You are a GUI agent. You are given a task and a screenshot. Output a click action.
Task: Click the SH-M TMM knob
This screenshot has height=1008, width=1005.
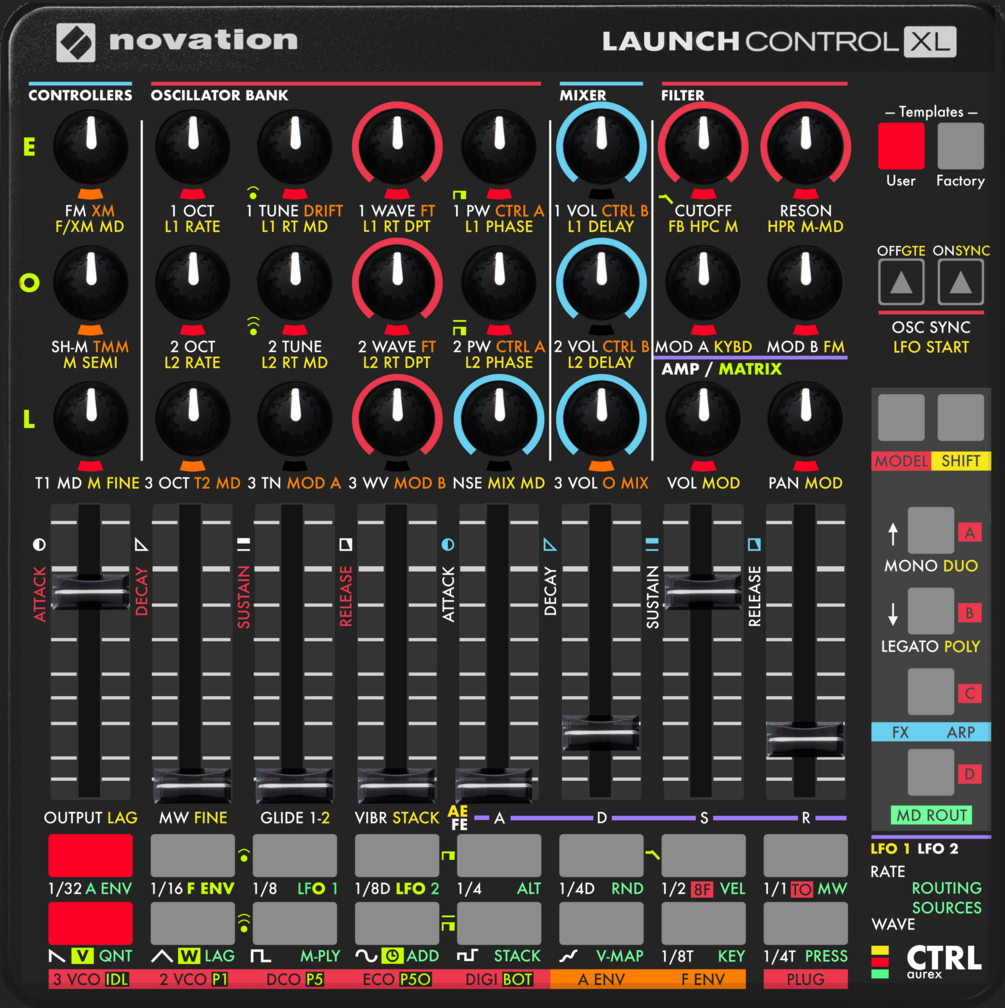click(x=91, y=282)
